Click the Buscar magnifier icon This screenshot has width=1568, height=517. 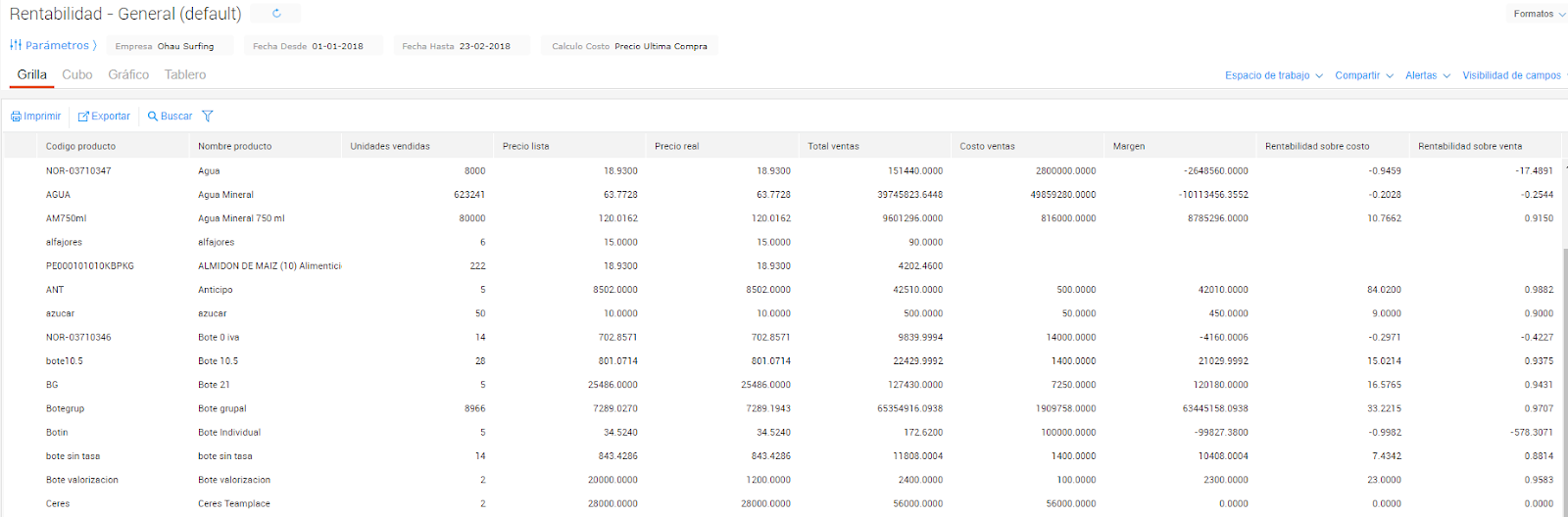pos(153,117)
